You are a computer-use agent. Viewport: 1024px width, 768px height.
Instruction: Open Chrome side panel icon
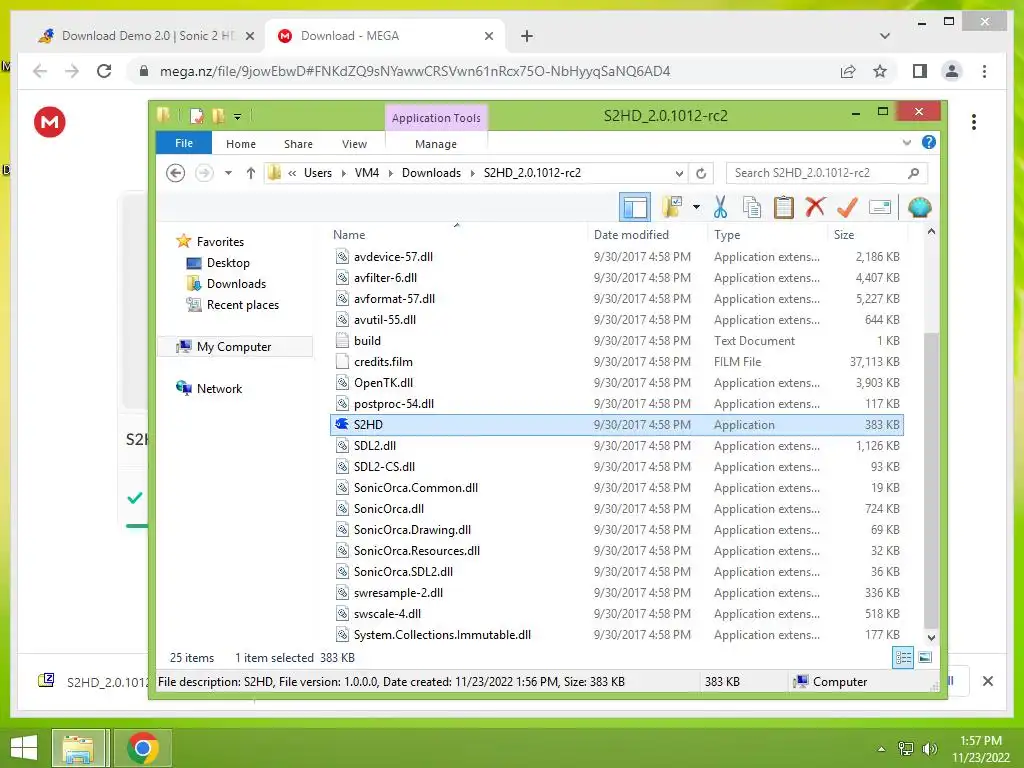coord(920,71)
